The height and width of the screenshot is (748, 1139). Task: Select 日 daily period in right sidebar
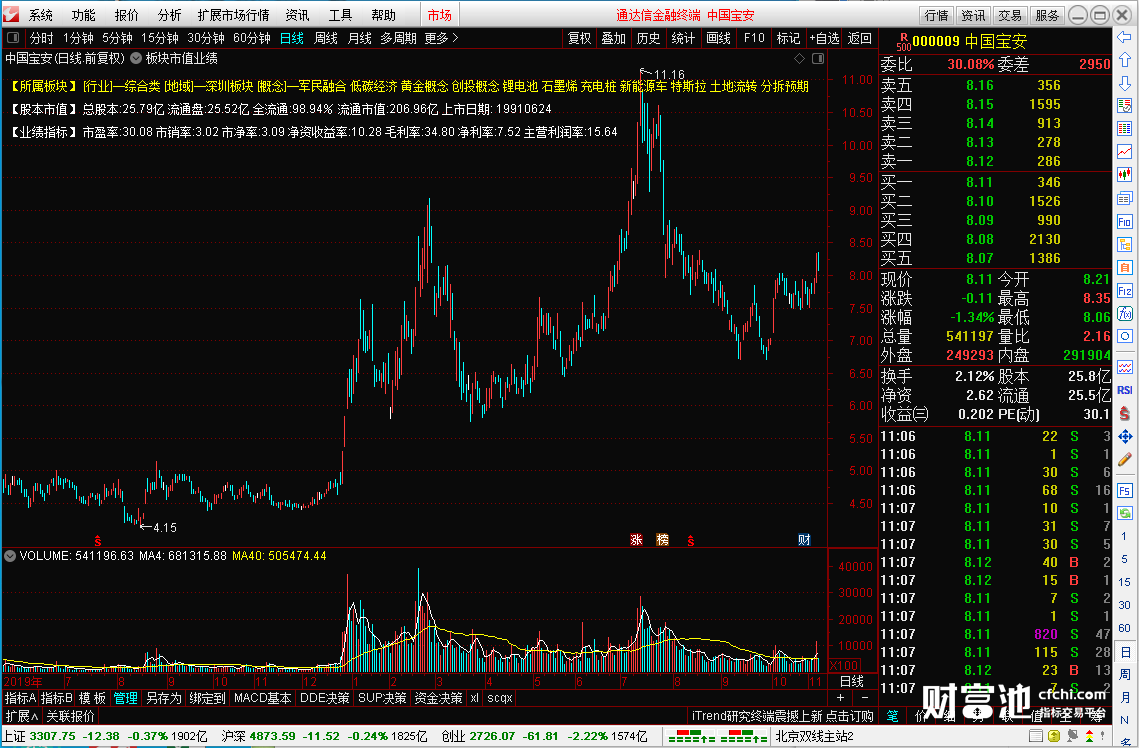coord(1124,652)
